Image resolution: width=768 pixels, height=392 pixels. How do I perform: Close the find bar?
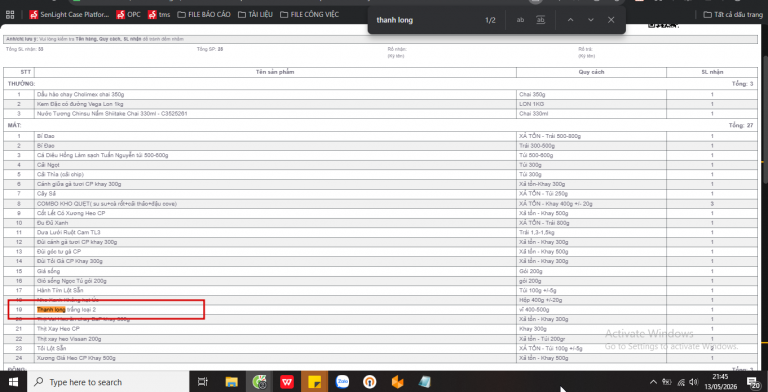(x=611, y=20)
